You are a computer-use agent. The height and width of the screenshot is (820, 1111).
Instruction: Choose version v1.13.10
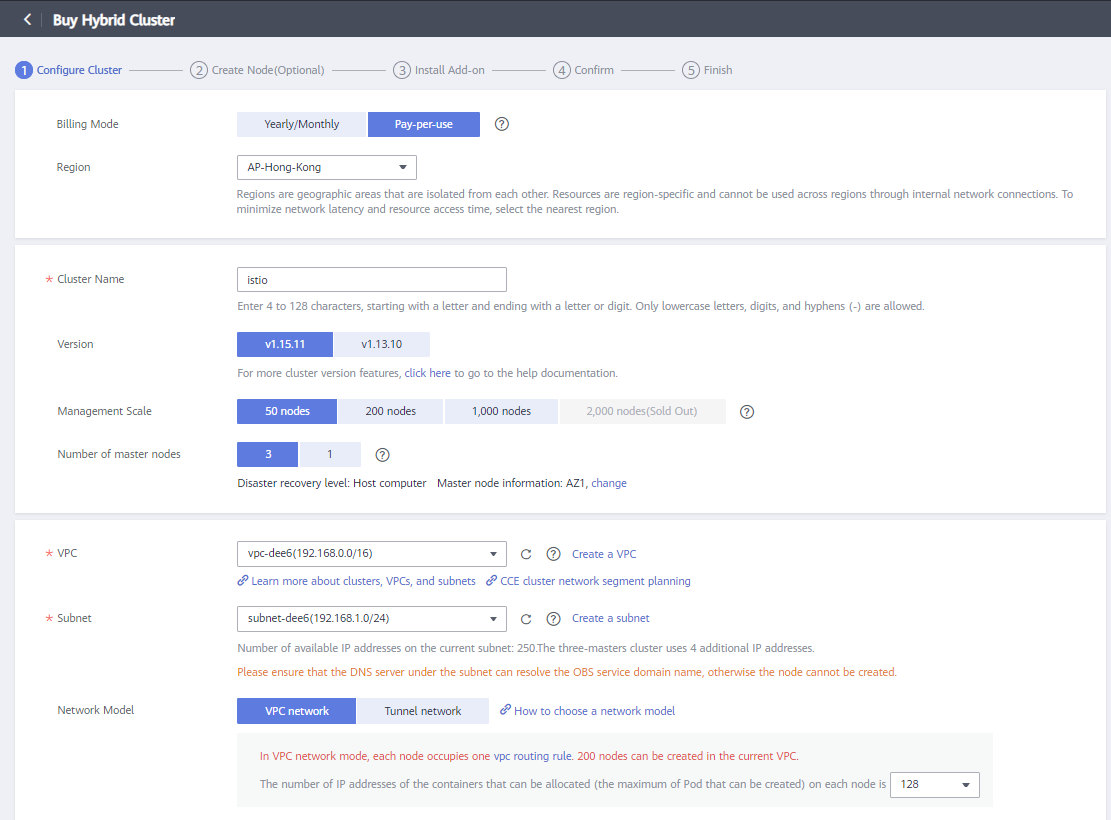point(381,344)
